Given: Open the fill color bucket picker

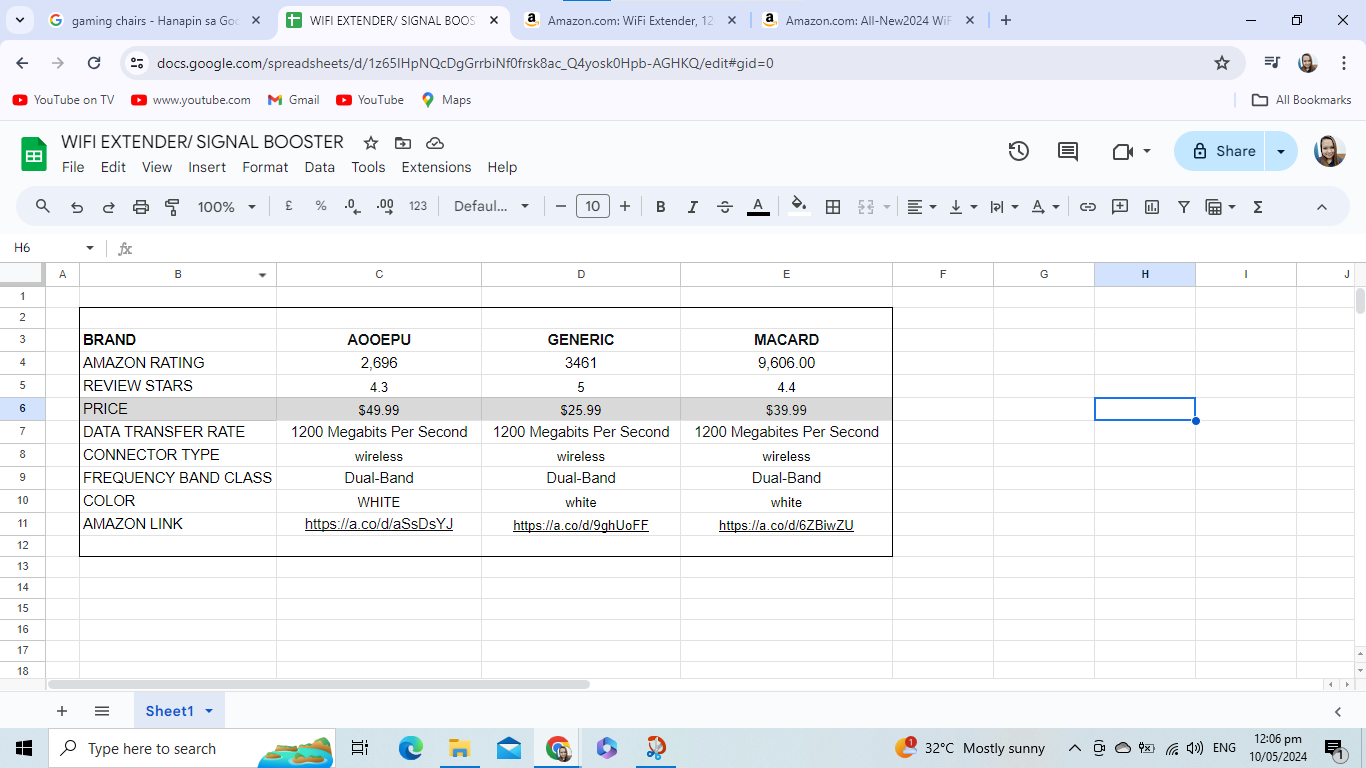Looking at the screenshot, I should (x=799, y=207).
